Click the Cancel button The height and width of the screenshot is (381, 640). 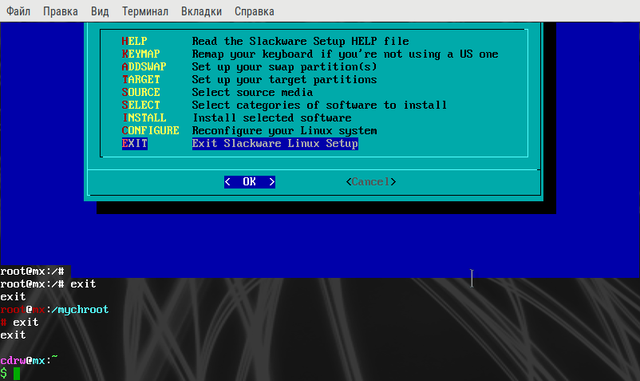(x=371, y=182)
